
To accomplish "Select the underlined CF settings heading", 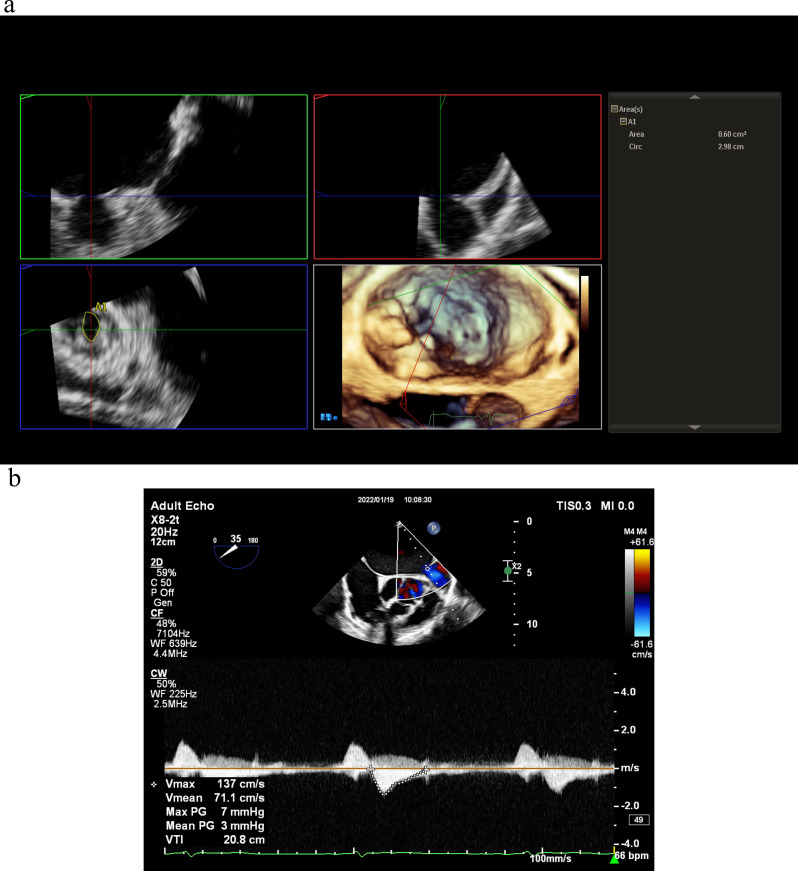I will [x=157, y=613].
